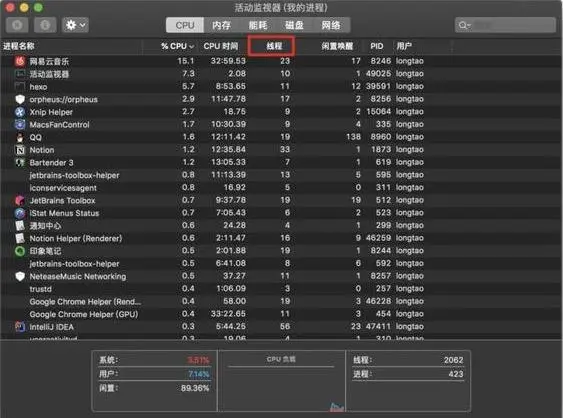
Task: Click the green zoom window button
Action: 38,7
